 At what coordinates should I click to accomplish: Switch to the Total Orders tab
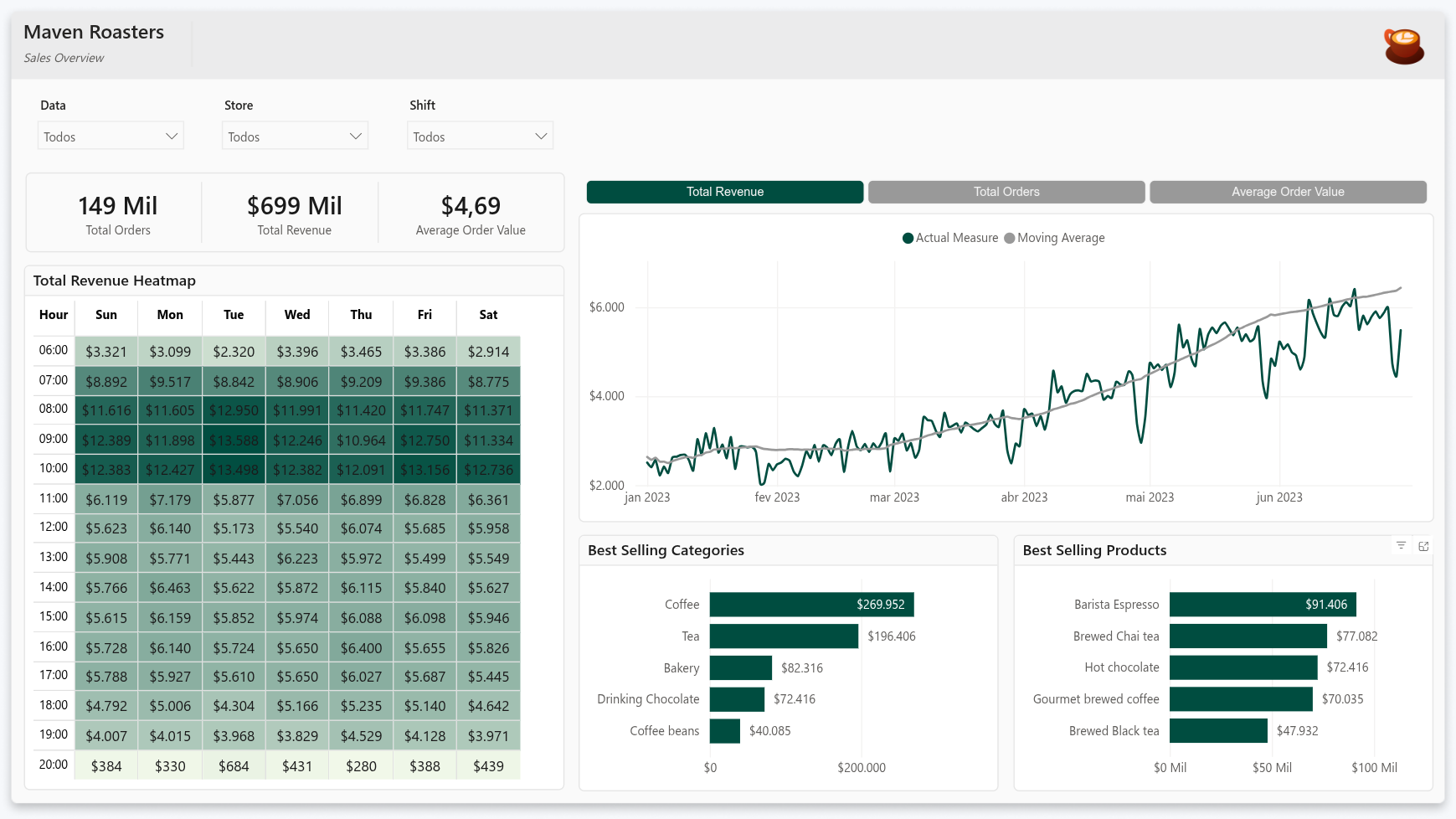(x=1006, y=192)
